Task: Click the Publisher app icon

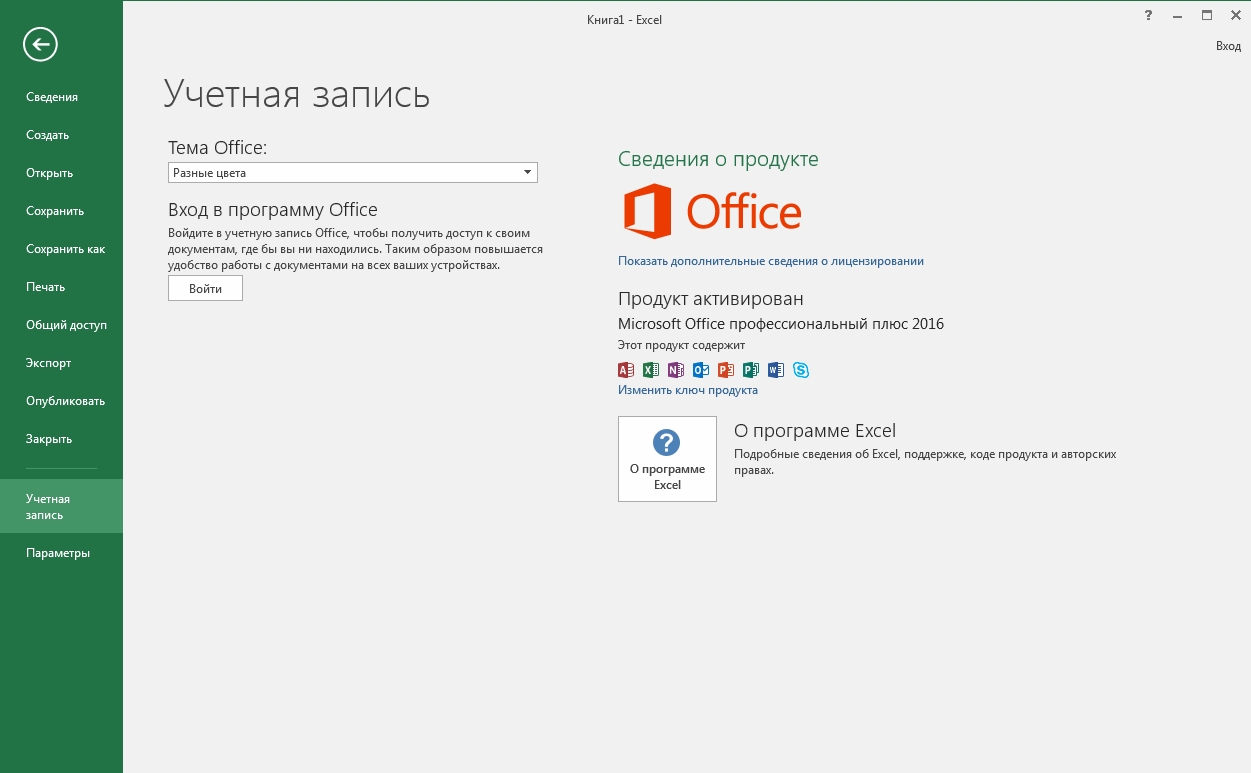Action: pyautogui.click(x=751, y=370)
